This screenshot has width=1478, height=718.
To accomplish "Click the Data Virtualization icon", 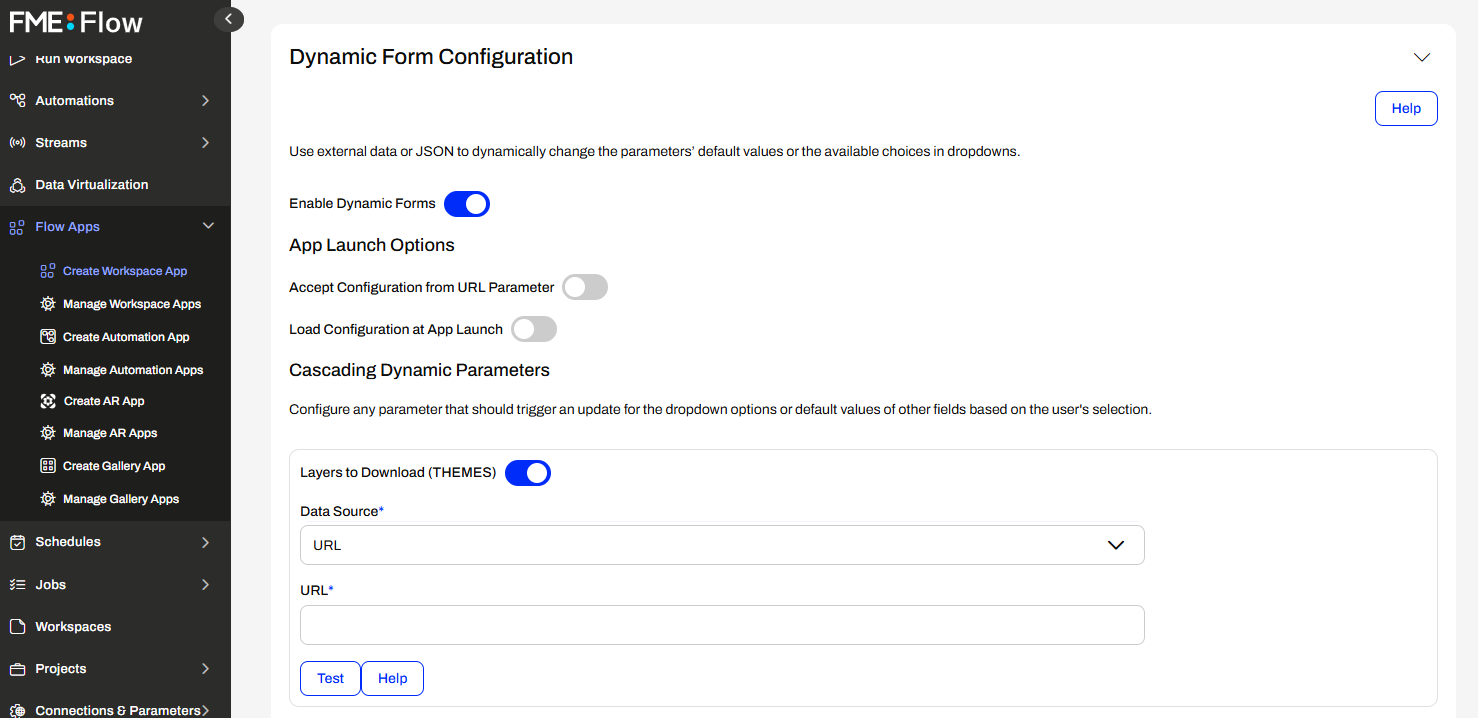I will [17, 185].
